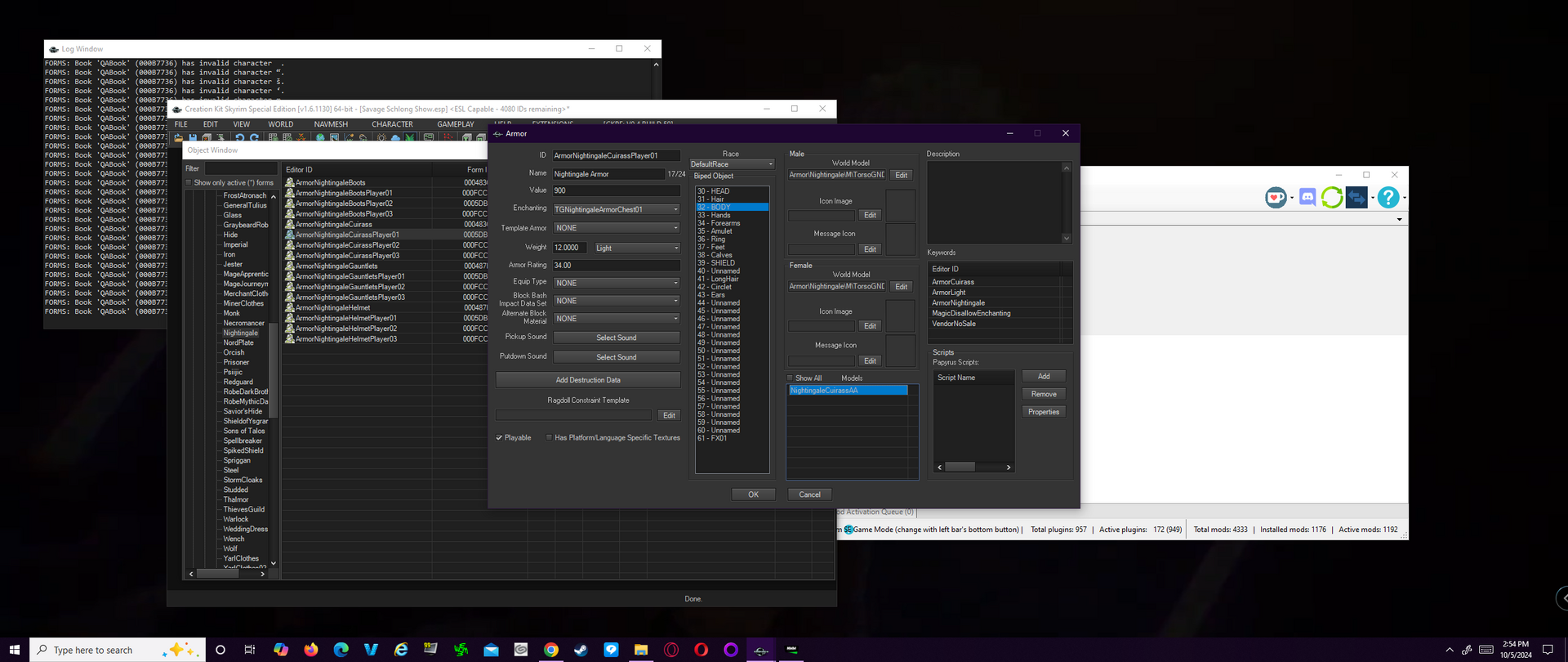This screenshot has width=1568, height=662.
Task: Click the Object Window Filter field
Action: coord(241,168)
